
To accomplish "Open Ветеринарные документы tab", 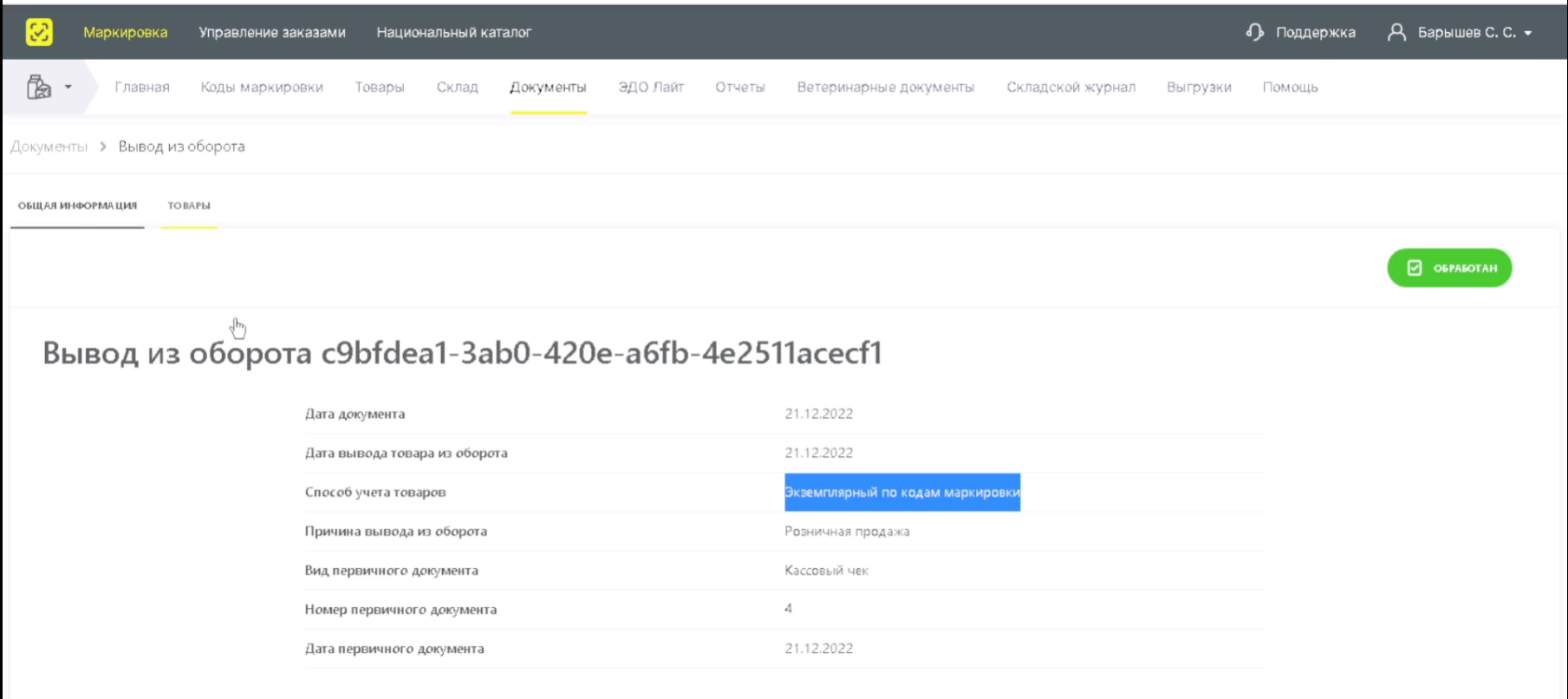I will pos(886,87).
